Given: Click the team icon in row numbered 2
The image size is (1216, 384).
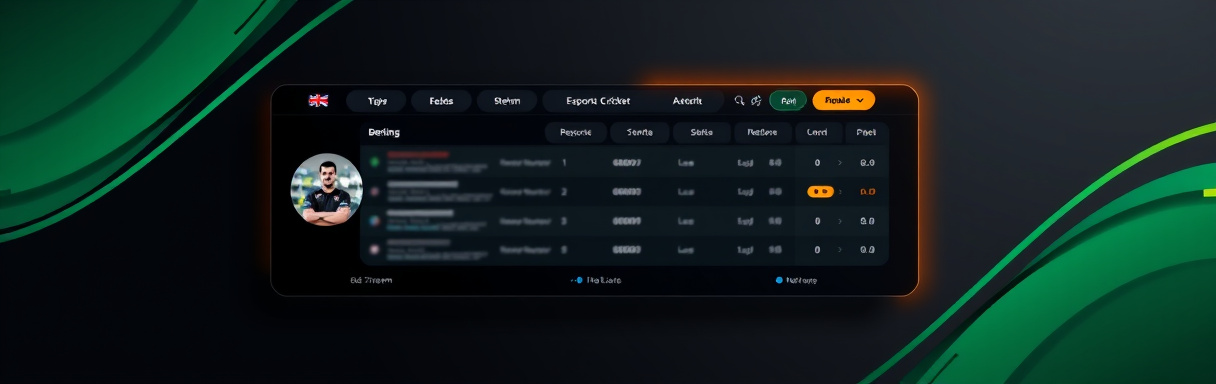Looking at the screenshot, I should point(375,191).
